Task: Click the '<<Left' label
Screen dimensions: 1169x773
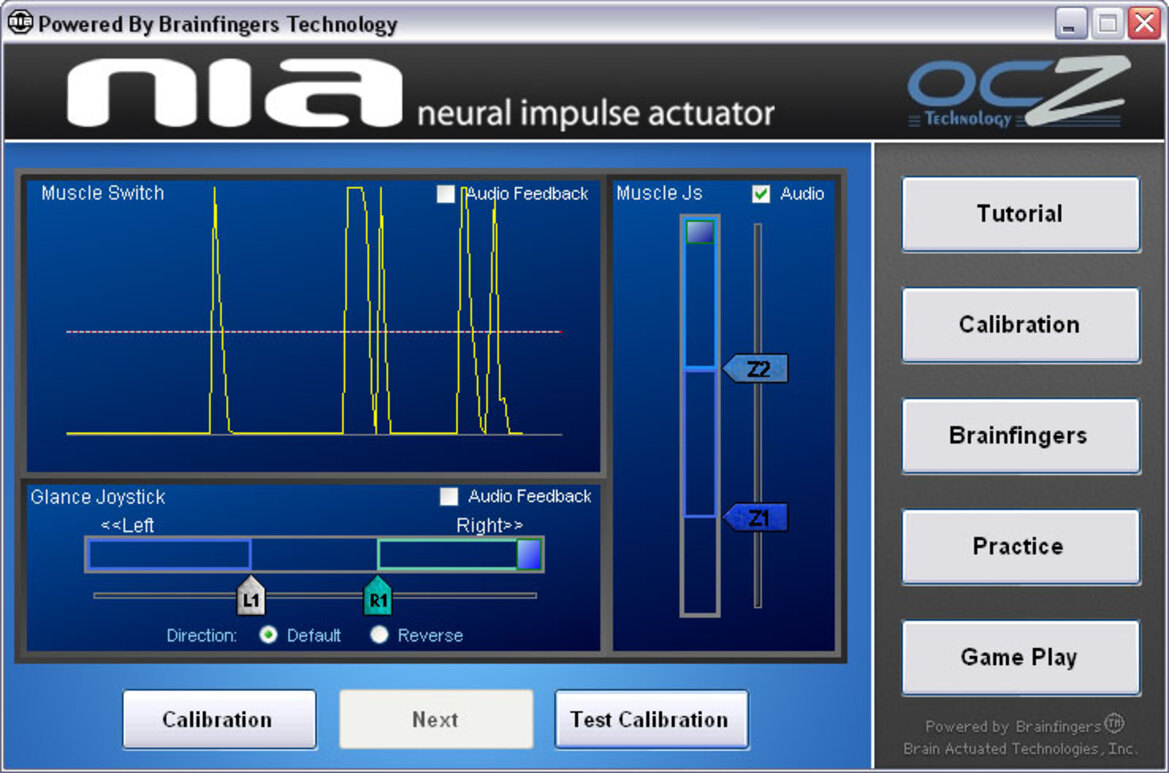Action: click(127, 526)
